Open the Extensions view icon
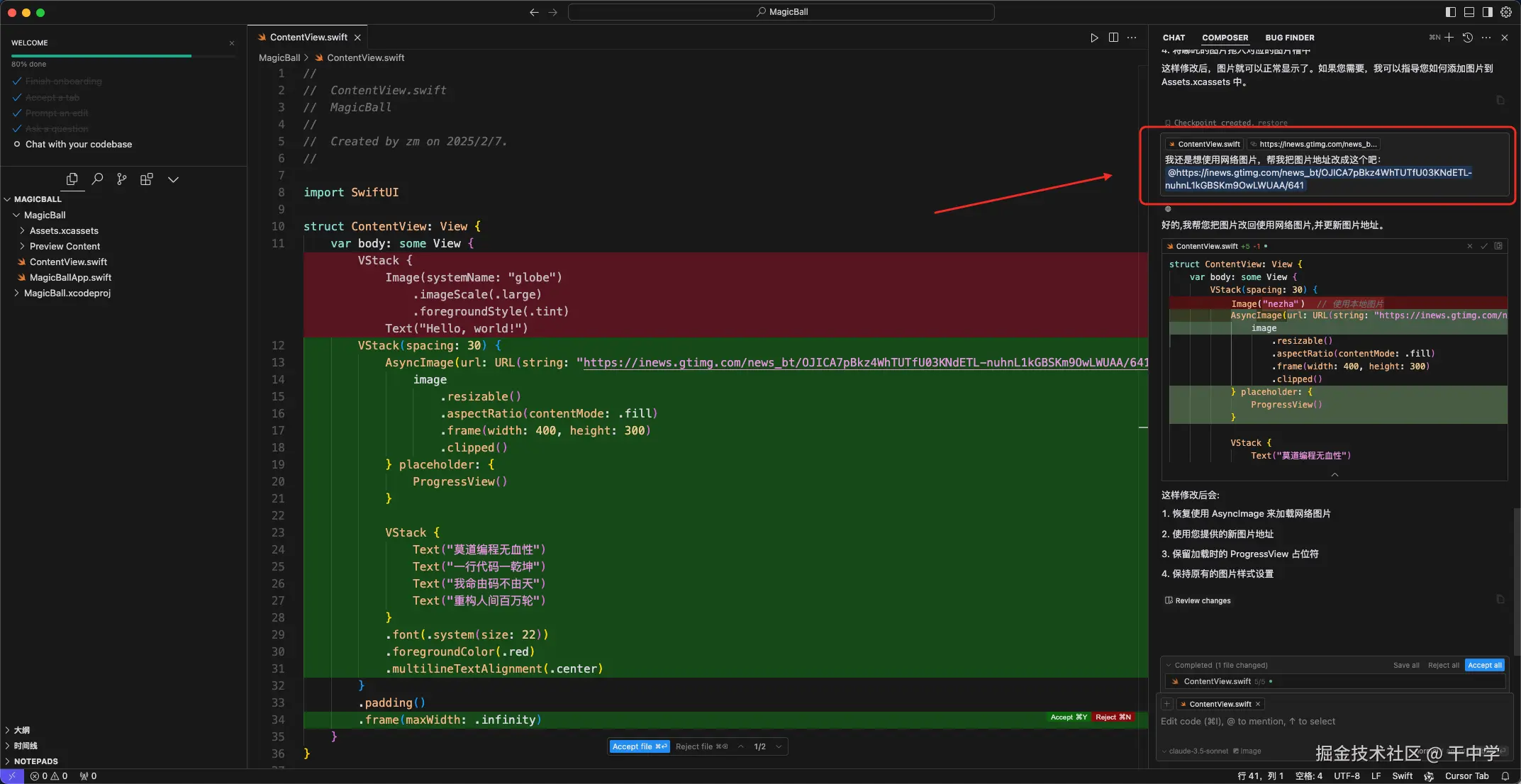1521x784 pixels. point(147,179)
